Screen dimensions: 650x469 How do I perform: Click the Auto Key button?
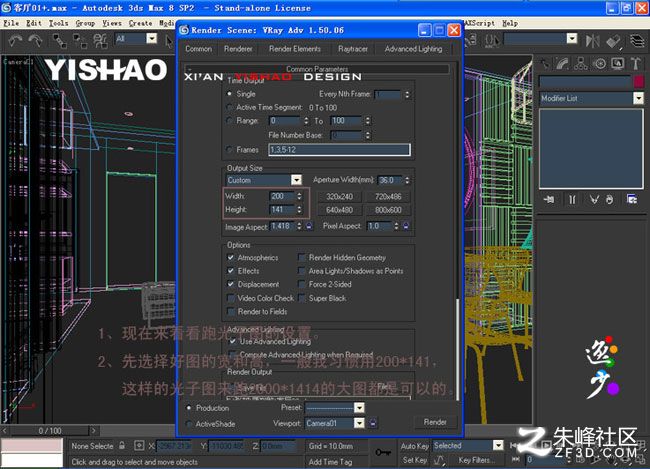point(415,446)
